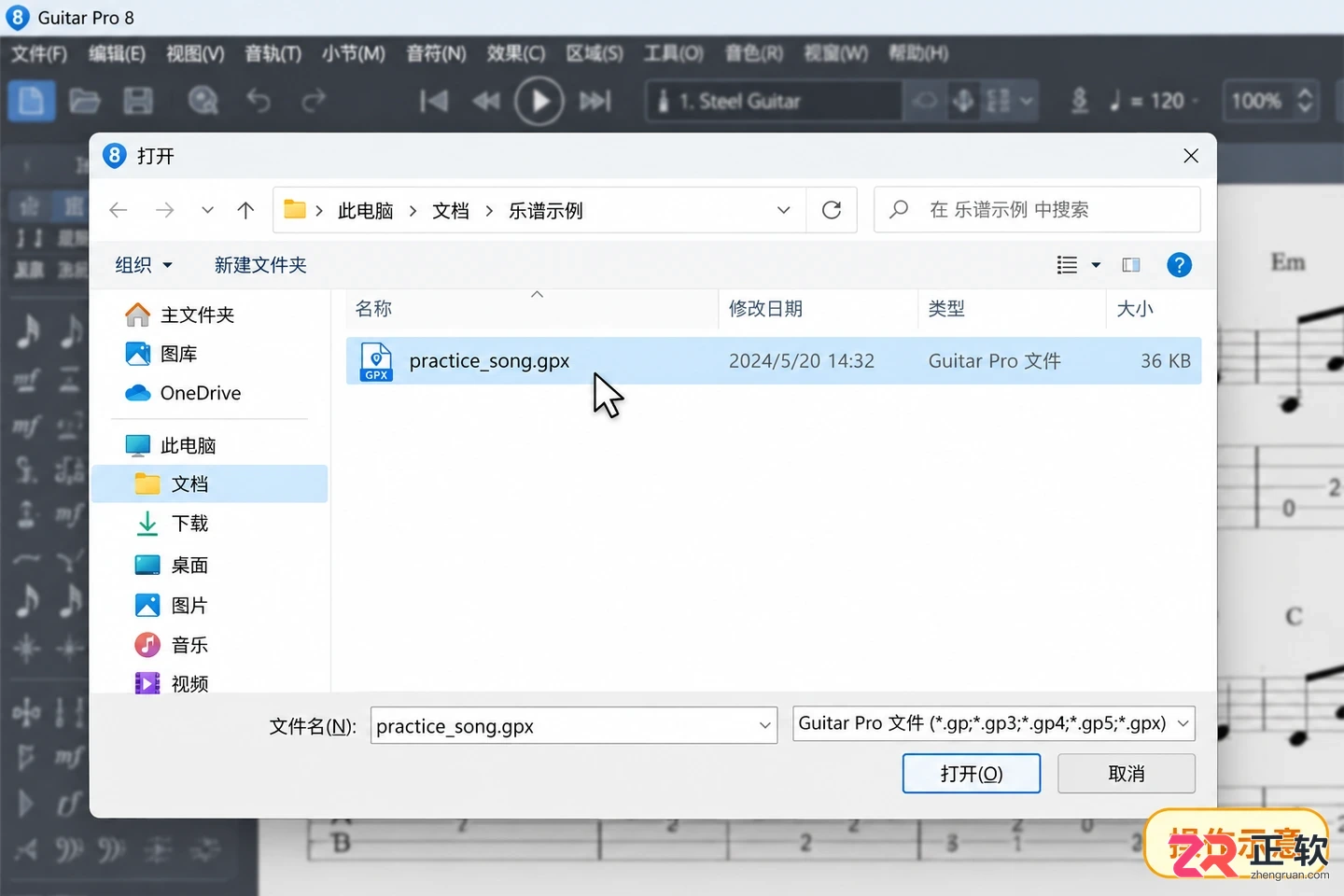Select 主文件夹 in the sidebar

179,315
